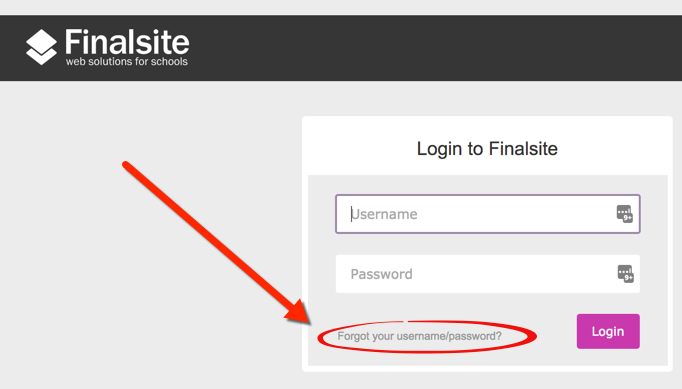682x389 pixels.
Task: Open the Forgot your username/password link
Action: tap(419, 336)
